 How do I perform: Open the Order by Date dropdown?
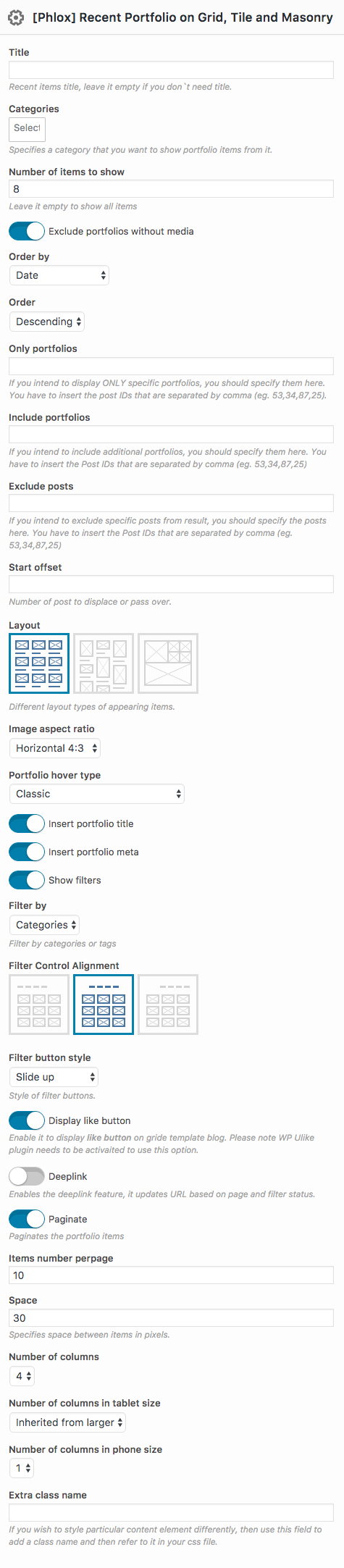[x=59, y=275]
